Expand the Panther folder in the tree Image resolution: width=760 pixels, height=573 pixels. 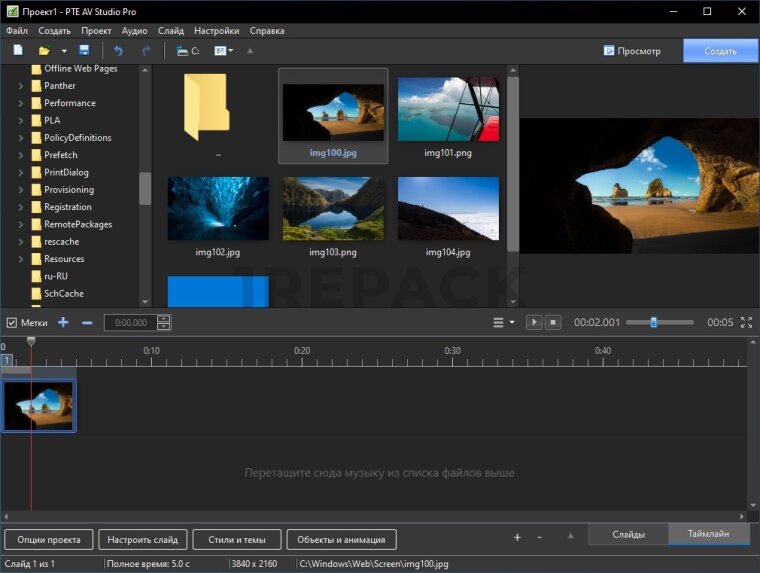point(21,86)
